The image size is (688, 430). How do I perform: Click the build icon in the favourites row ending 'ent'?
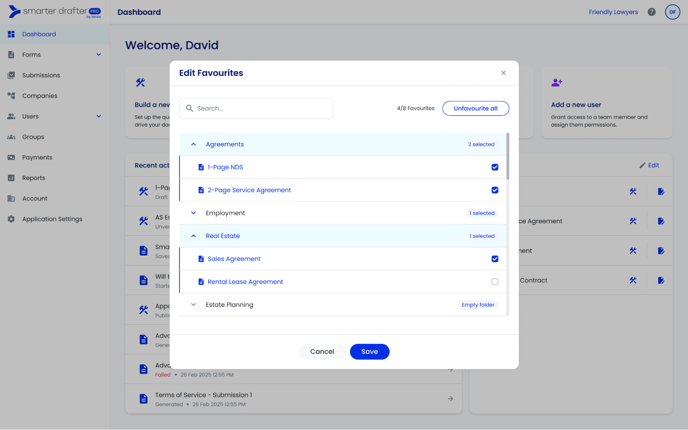[x=633, y=251]
